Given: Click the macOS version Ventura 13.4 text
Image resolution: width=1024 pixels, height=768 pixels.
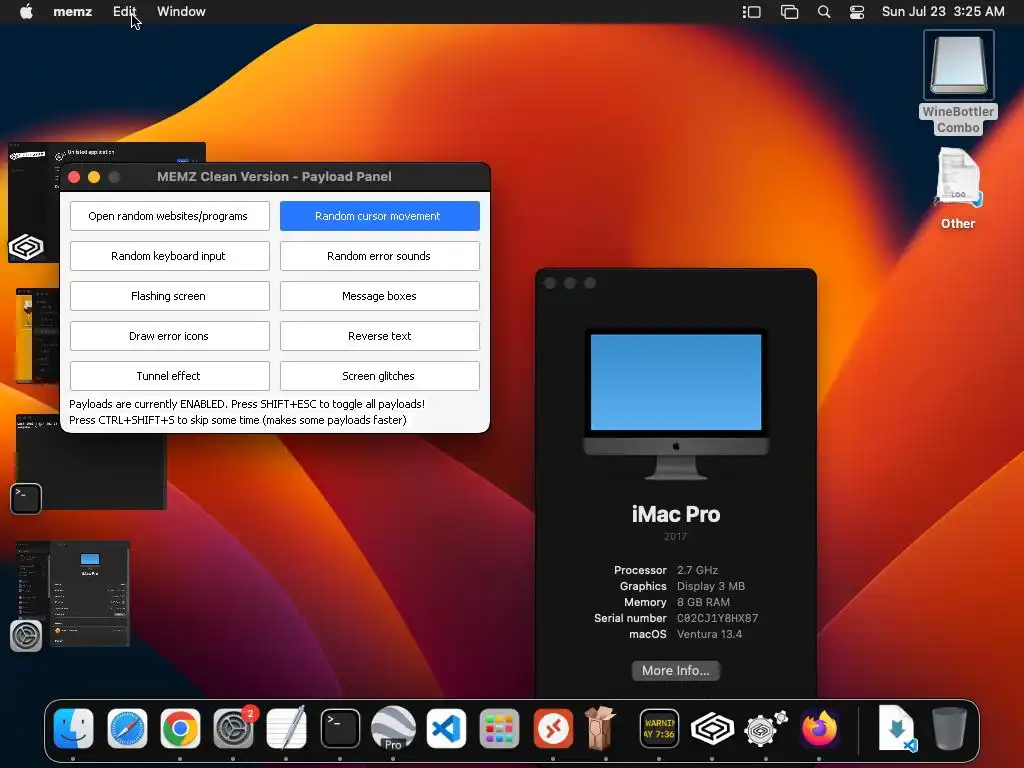Looking at the screenshot, I should [x=709, y=634].
